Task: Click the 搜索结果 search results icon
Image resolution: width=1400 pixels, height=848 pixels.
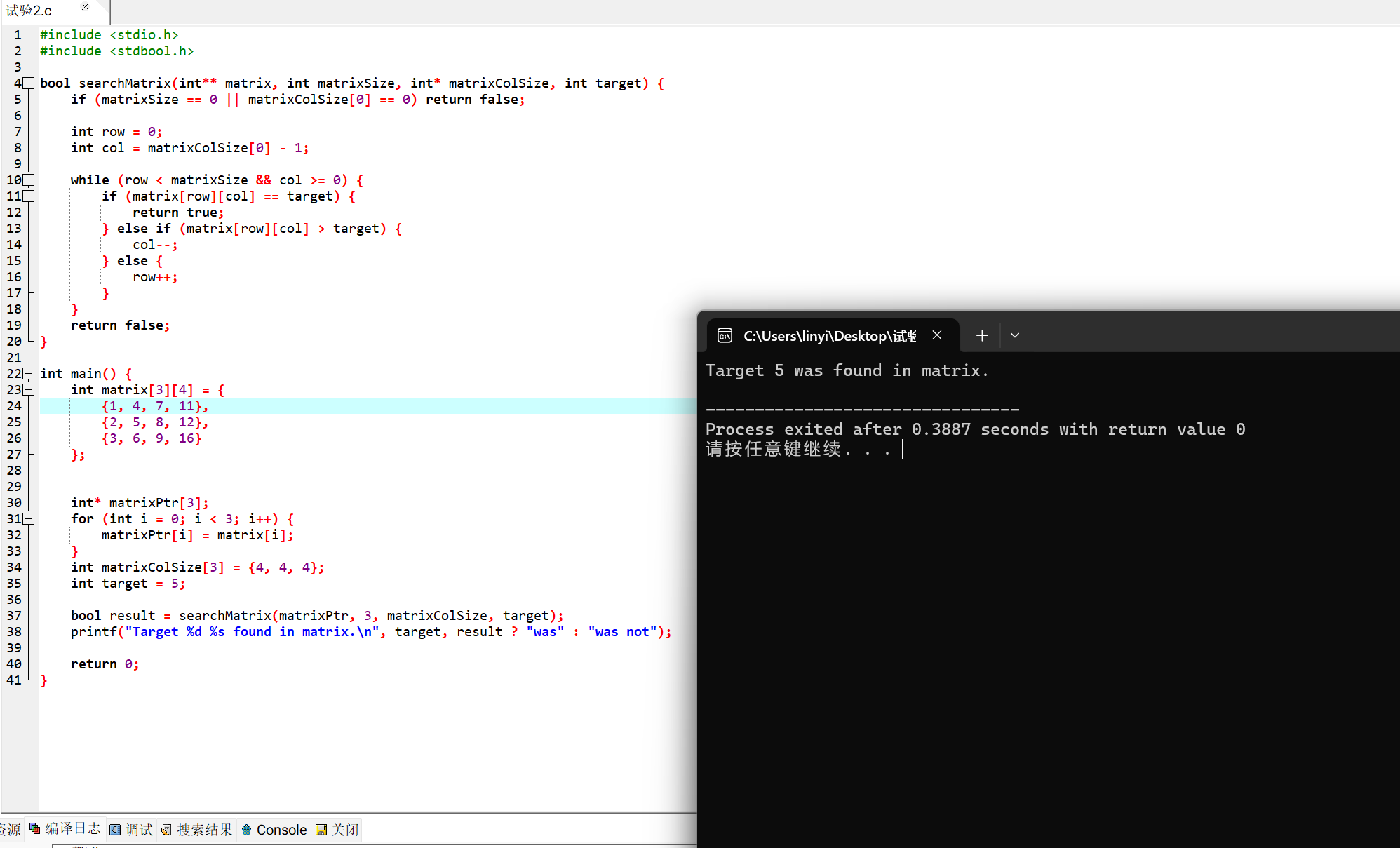Action: point(167,830)
